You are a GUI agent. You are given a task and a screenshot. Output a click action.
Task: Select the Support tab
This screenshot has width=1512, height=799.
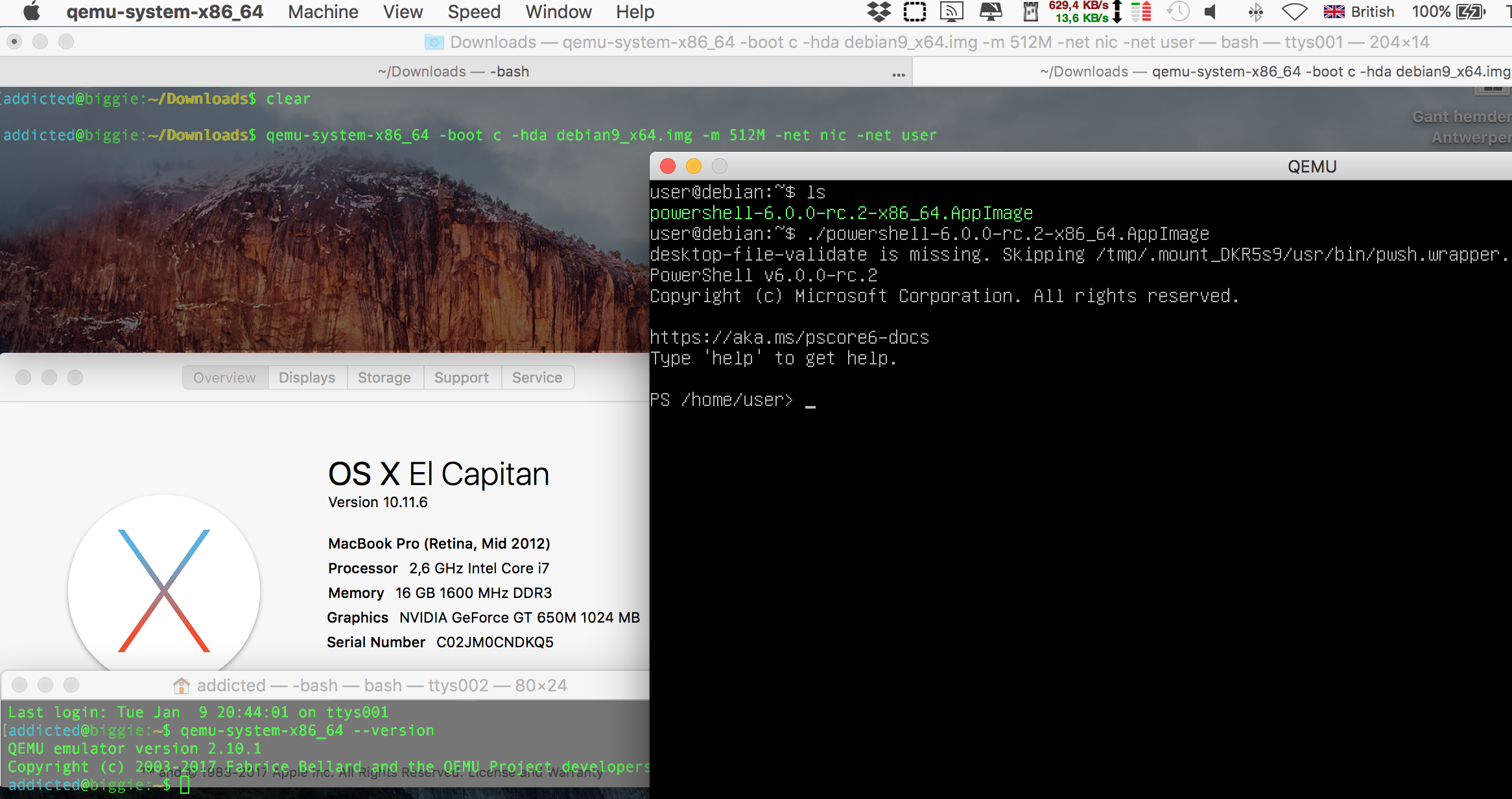(461, 377)
